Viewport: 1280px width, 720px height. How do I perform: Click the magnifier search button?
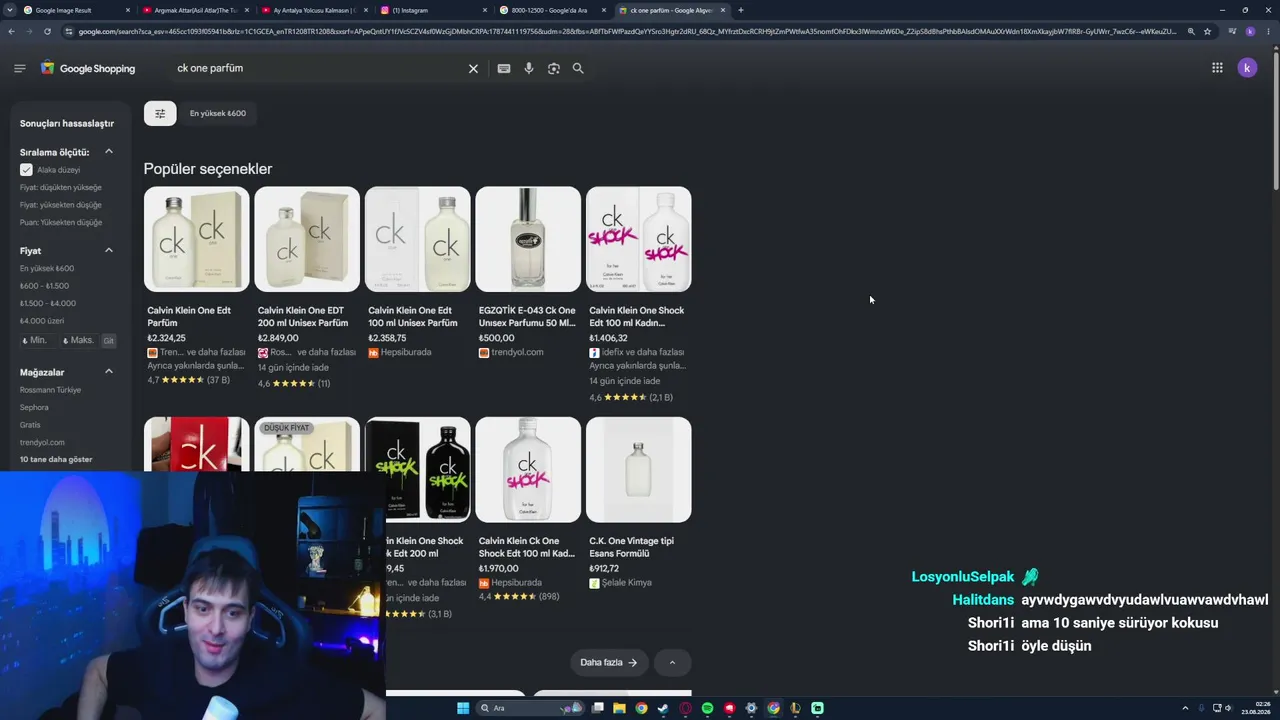(x=578, y=68)
